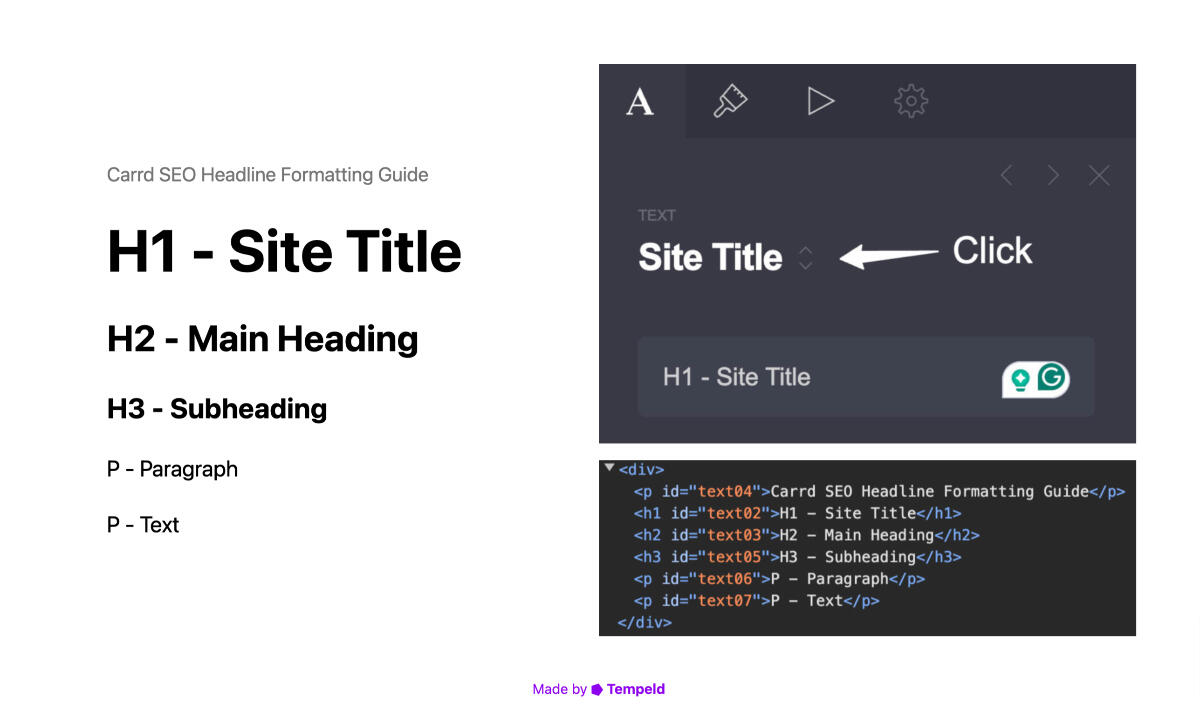Go to previous element with the left chevron
This screenshot has width=1200, height=723.
(x=1006, y=175)
